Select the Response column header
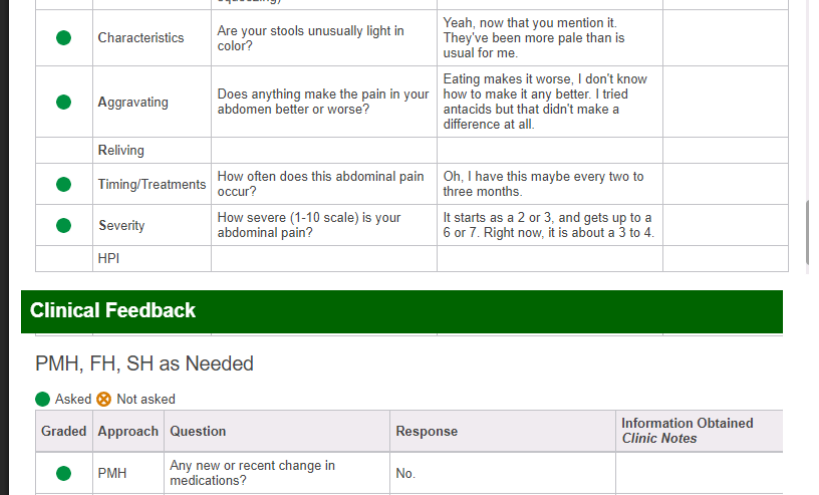819x495 pixels. pyautogui.click(x=426, y=431)
